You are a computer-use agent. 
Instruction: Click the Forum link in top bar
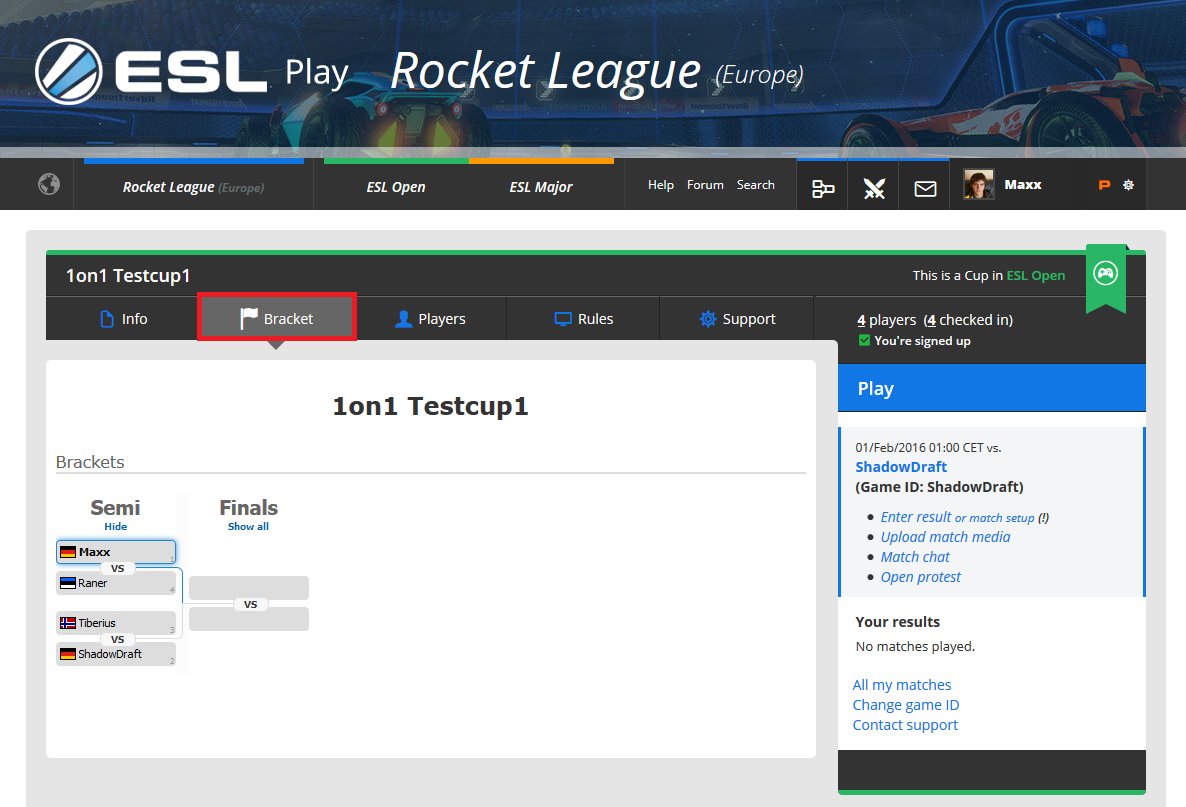(x=705, y=185)
